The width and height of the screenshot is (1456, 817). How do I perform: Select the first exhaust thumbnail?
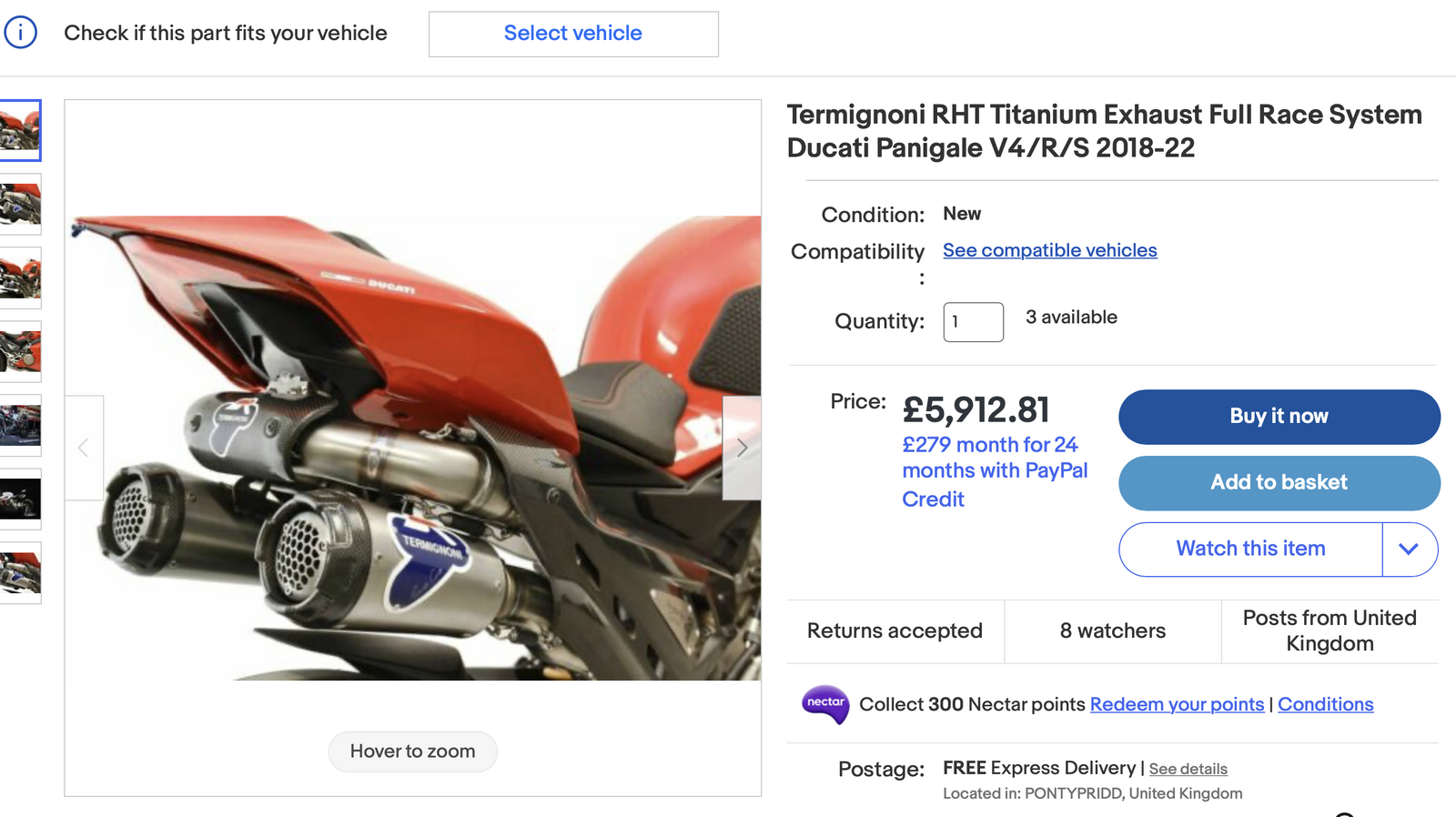20,131
